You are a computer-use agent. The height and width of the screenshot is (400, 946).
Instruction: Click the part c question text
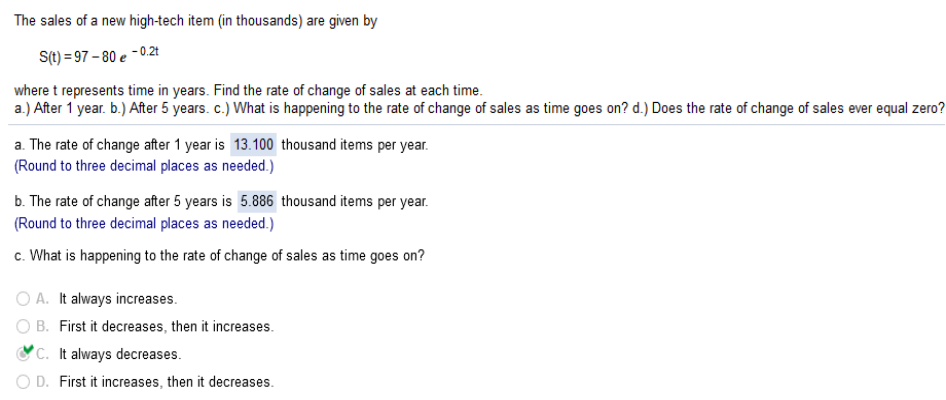pos(220,256)
